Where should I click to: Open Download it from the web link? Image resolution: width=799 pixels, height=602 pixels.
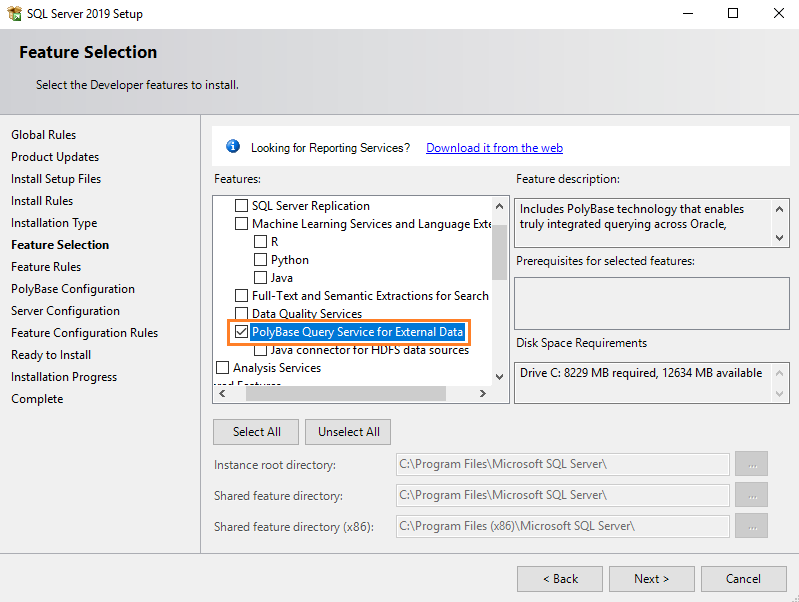click(494, 148)
